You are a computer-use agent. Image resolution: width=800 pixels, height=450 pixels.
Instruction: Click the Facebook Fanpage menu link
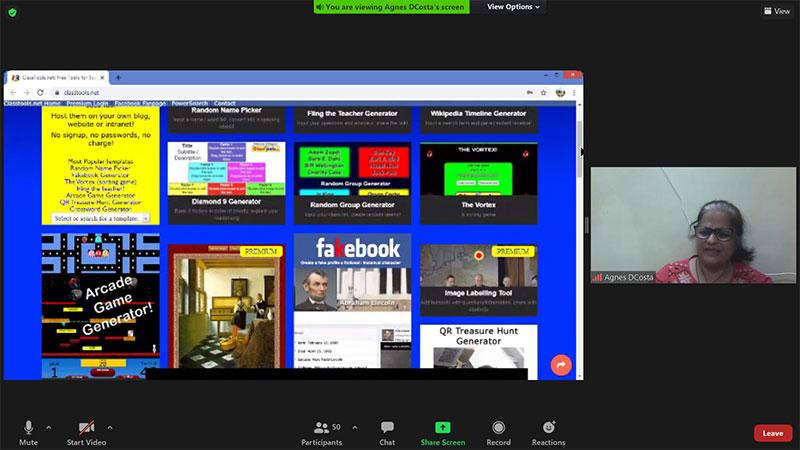click(x=140, y=103)
